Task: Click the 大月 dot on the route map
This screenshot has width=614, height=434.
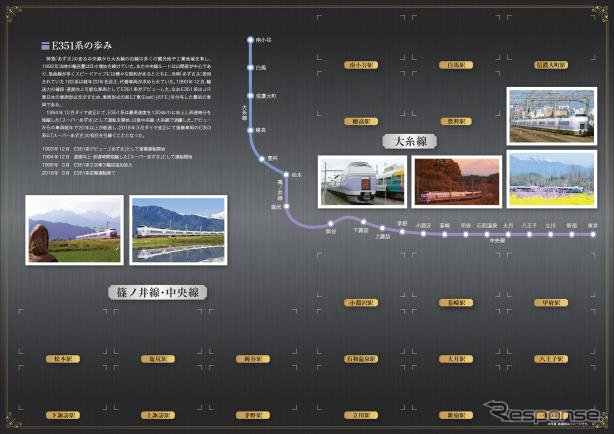Action: 508,235
